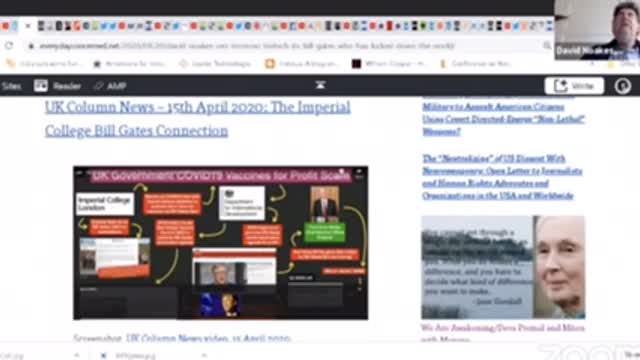This screenshot has height=360, width=640.
Task: Click the AMP link icon in admin bar
Action: [98, 86]
